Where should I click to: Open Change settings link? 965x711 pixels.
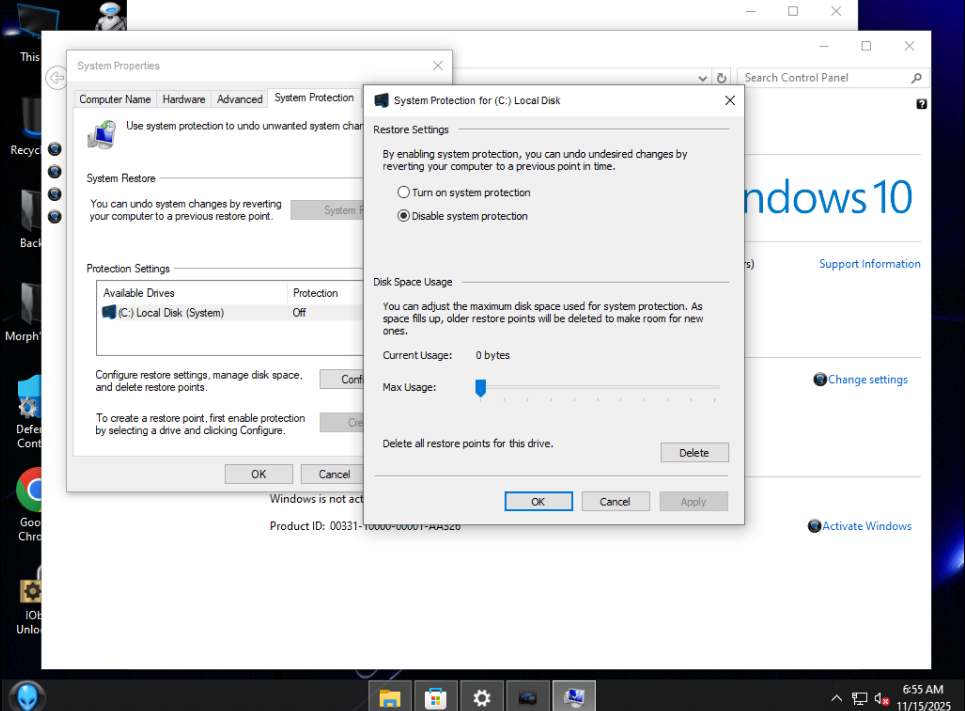[x=867, y=379]
